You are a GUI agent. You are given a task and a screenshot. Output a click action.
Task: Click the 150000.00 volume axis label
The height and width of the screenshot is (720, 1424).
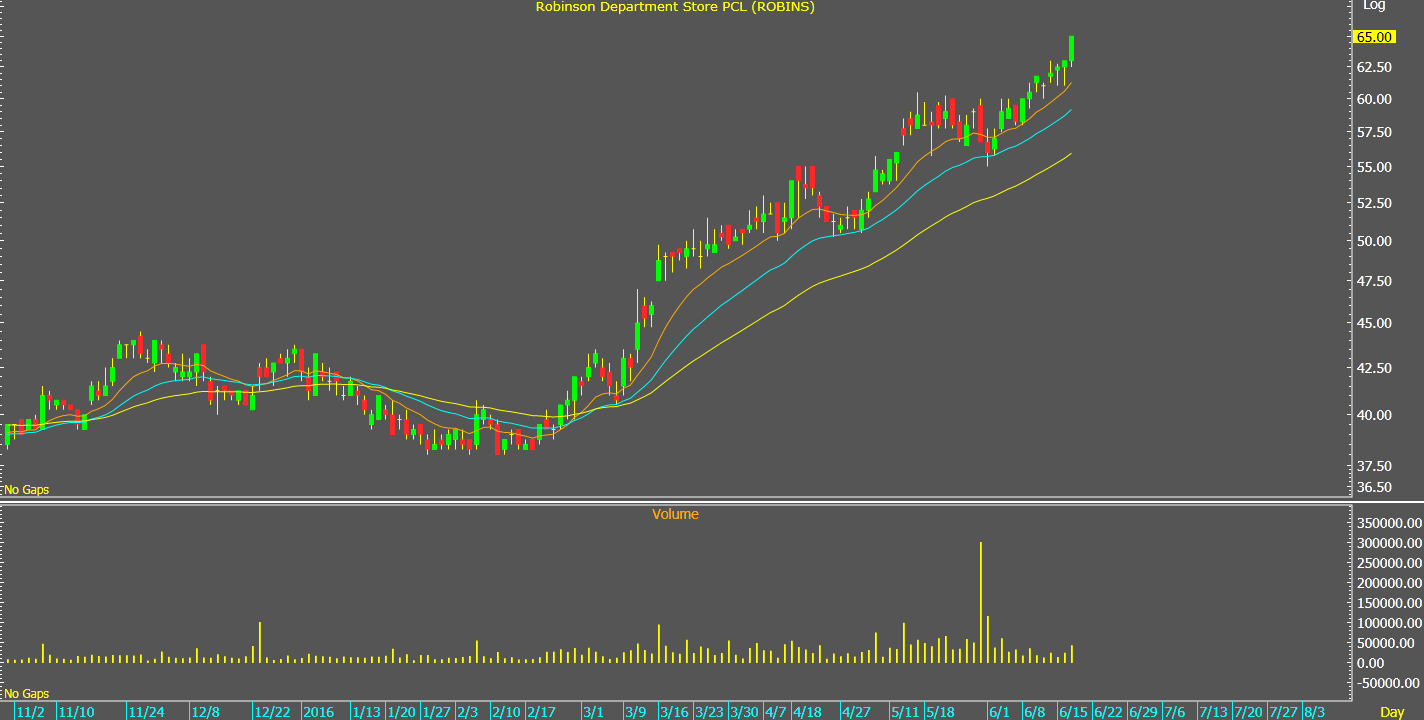click(1388, 603)
